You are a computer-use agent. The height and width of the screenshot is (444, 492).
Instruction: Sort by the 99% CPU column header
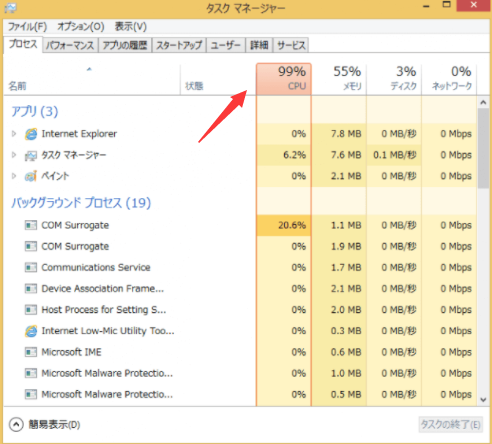tap(284, 79)
